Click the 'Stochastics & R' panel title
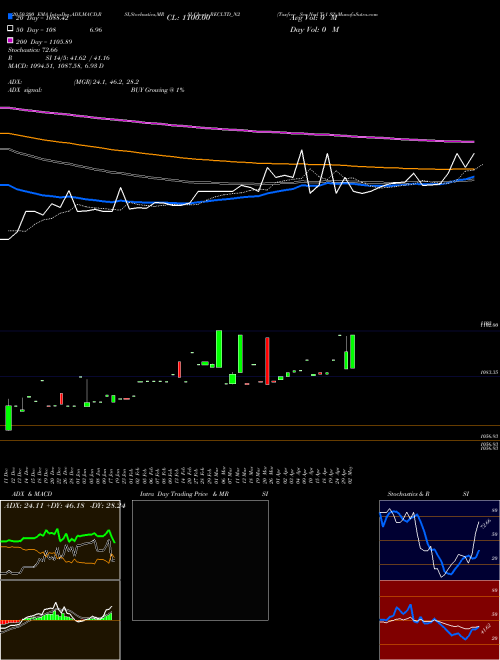The width and height of the screenshot is (500, 660). click(x=408, y=494)
